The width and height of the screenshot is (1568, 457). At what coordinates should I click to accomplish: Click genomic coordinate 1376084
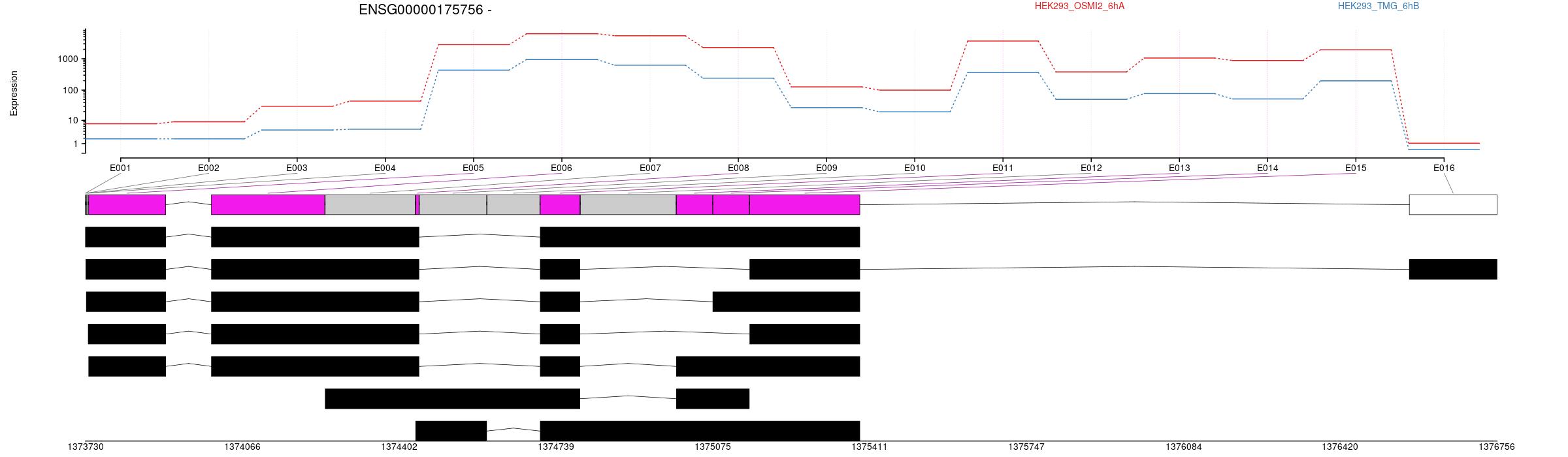click(x=1184, y=447)
